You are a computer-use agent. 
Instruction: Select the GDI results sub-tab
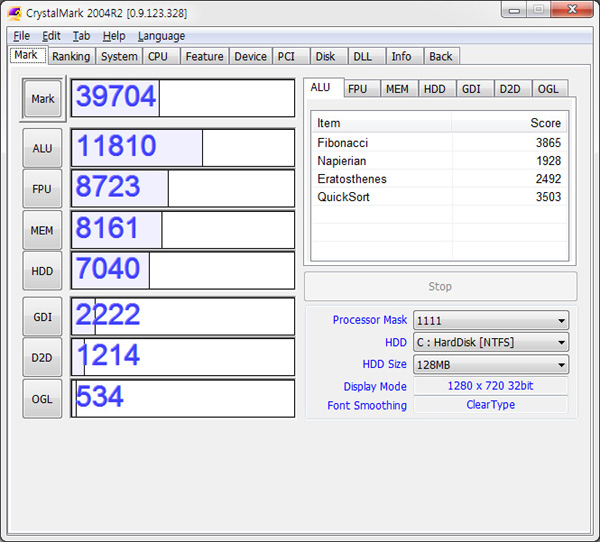tap(475, 89)
